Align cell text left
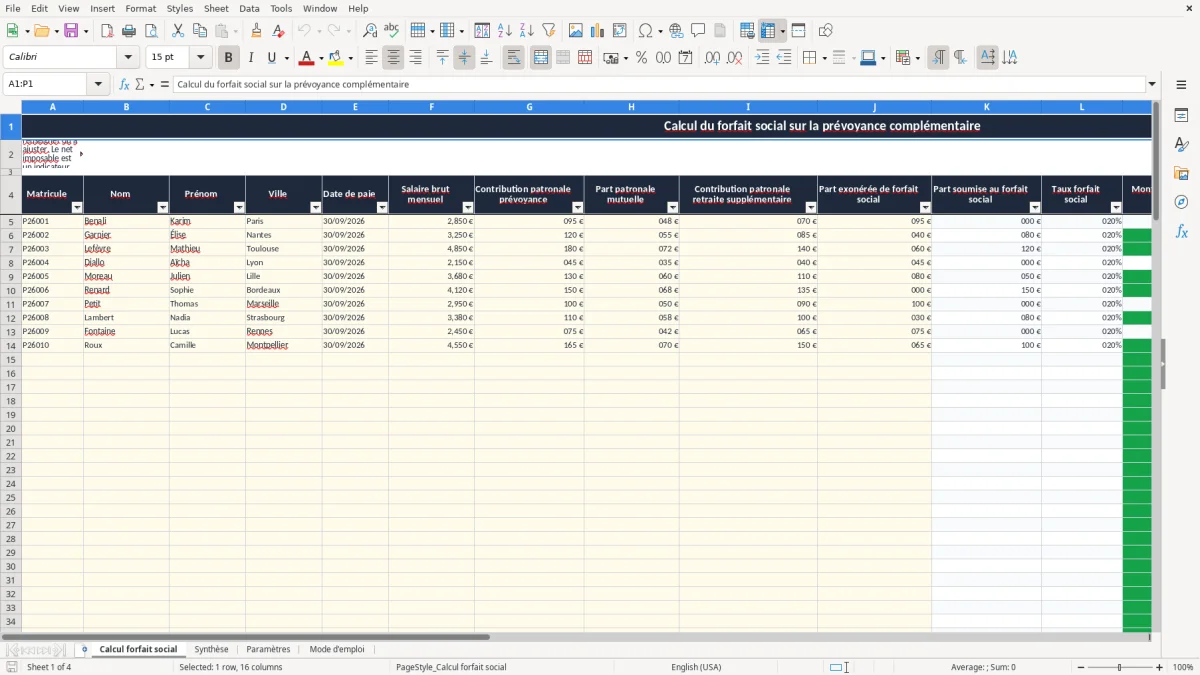Viewport: 1200px width, 675px height. (x=371, y=58)
